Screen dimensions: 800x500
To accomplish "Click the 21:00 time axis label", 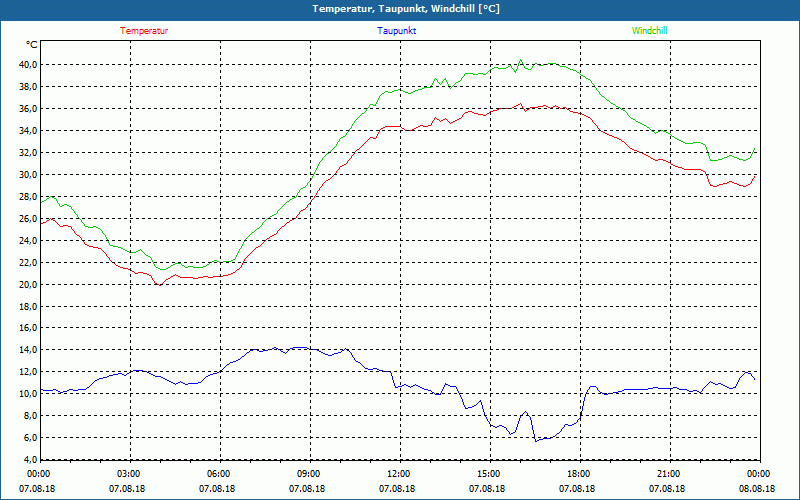I will click(668, 474).
